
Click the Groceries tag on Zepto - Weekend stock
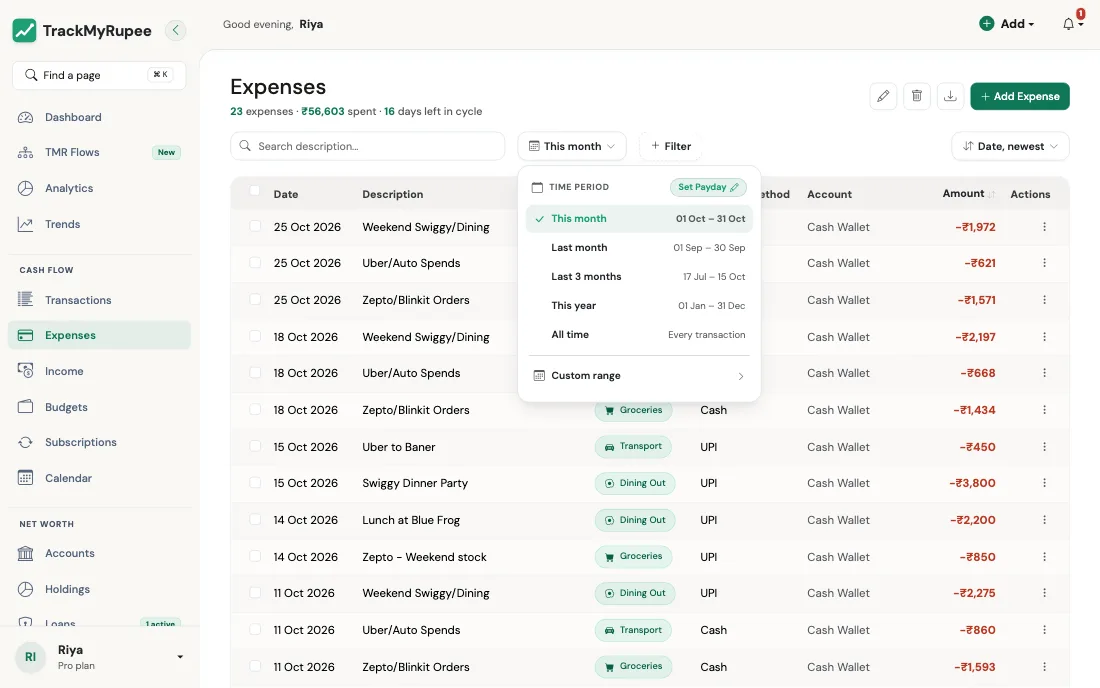point(633,557)
